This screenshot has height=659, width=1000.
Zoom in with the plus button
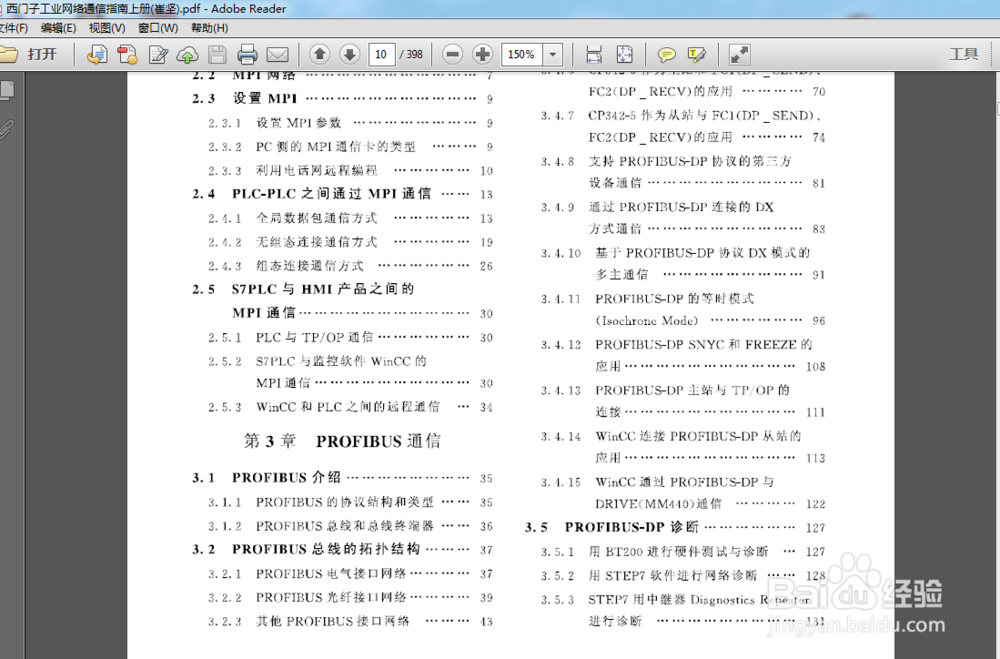(x=483, y=55)
